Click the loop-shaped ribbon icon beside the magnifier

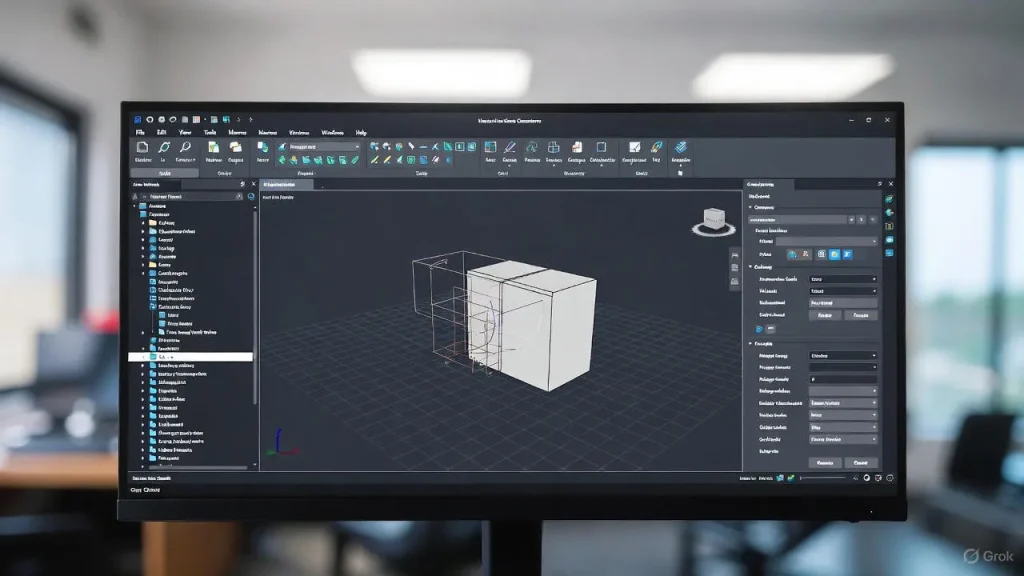click(164, 148)
